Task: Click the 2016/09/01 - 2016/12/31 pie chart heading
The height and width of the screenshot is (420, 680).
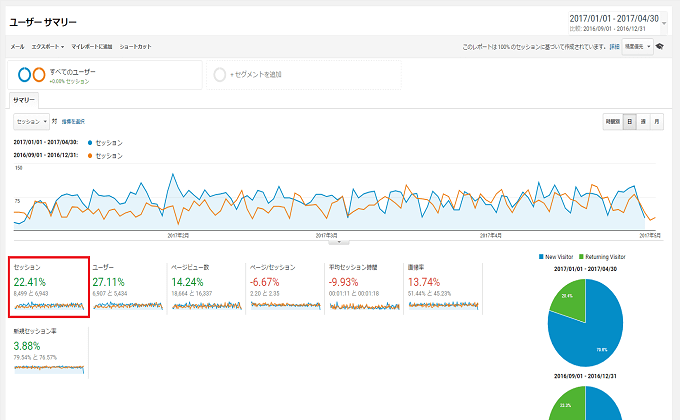Action: click(585, 376)
